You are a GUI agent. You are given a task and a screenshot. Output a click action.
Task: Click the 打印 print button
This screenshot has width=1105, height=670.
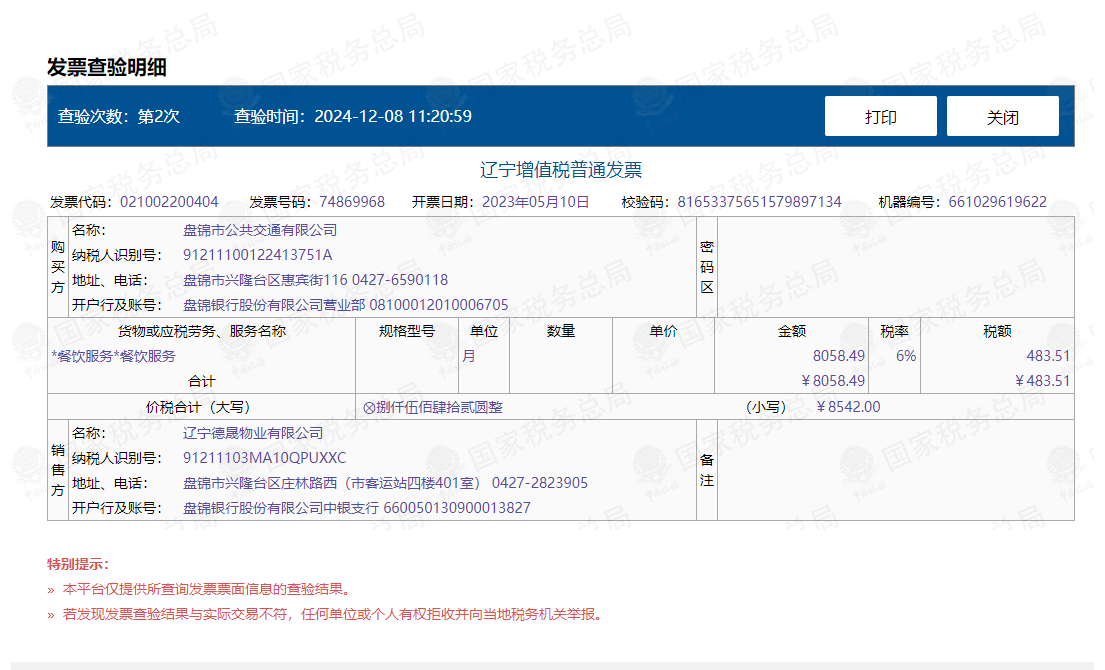(x=880, y=116)
